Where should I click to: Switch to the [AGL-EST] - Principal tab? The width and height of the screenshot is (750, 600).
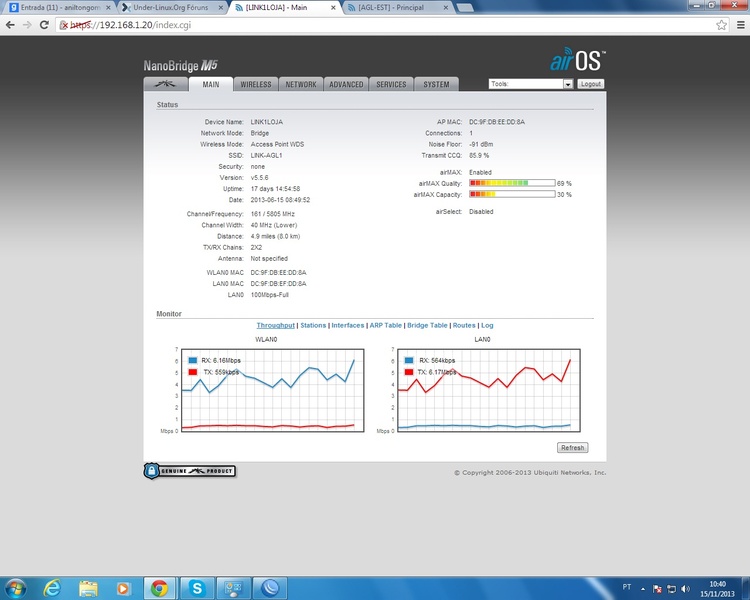pos(397,8)
